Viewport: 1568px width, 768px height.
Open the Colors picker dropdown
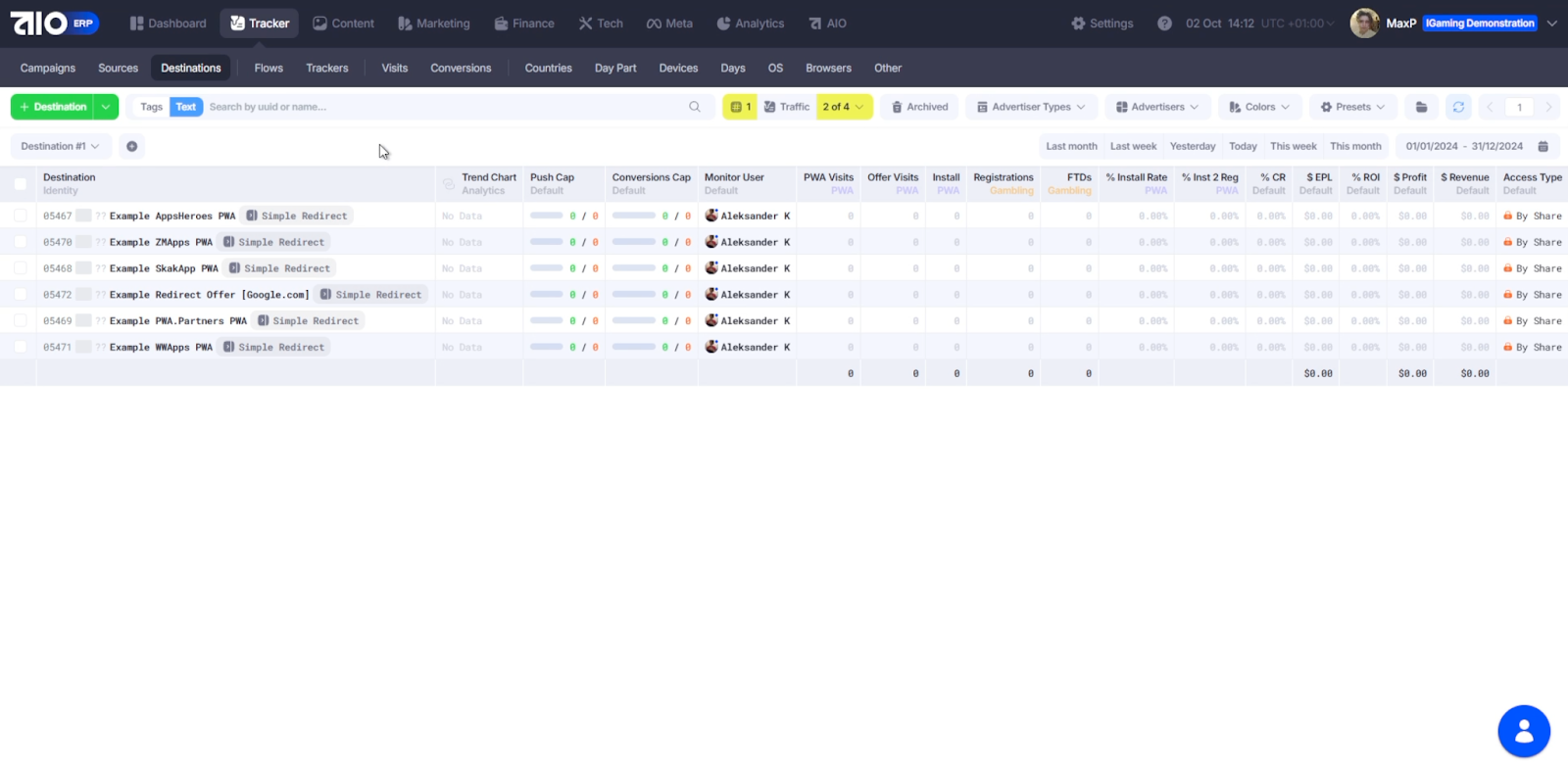click(1258, 107)
